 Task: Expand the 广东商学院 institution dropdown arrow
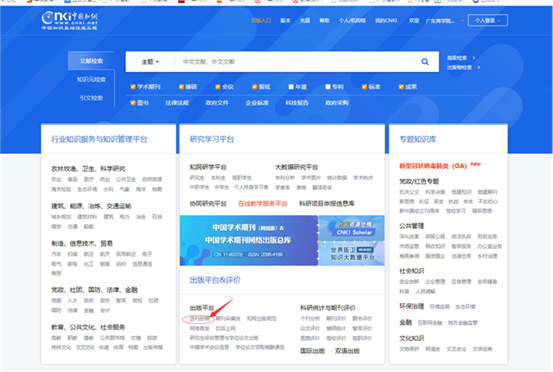point(462,21)
